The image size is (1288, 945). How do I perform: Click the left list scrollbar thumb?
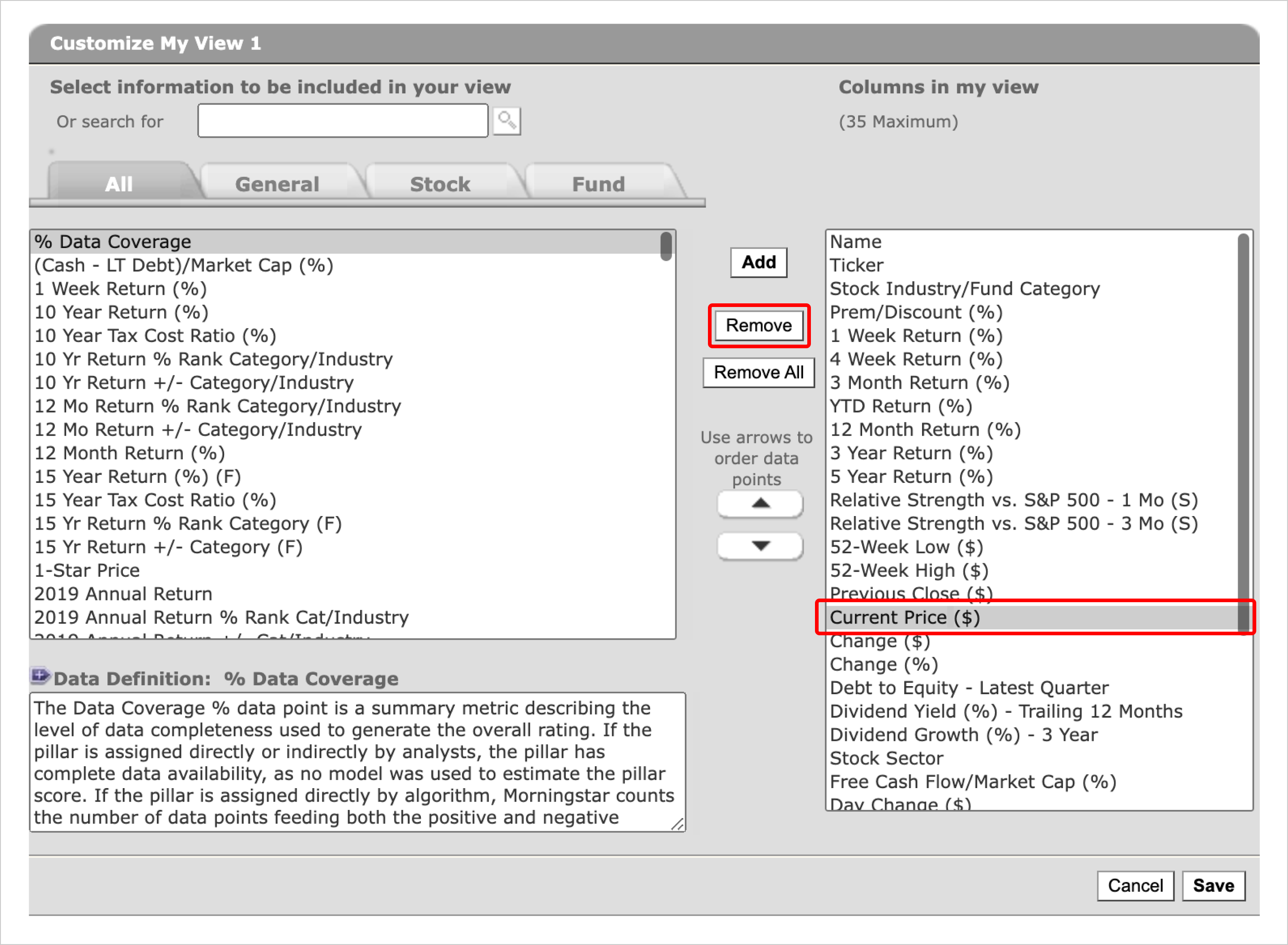pos(665,246)
